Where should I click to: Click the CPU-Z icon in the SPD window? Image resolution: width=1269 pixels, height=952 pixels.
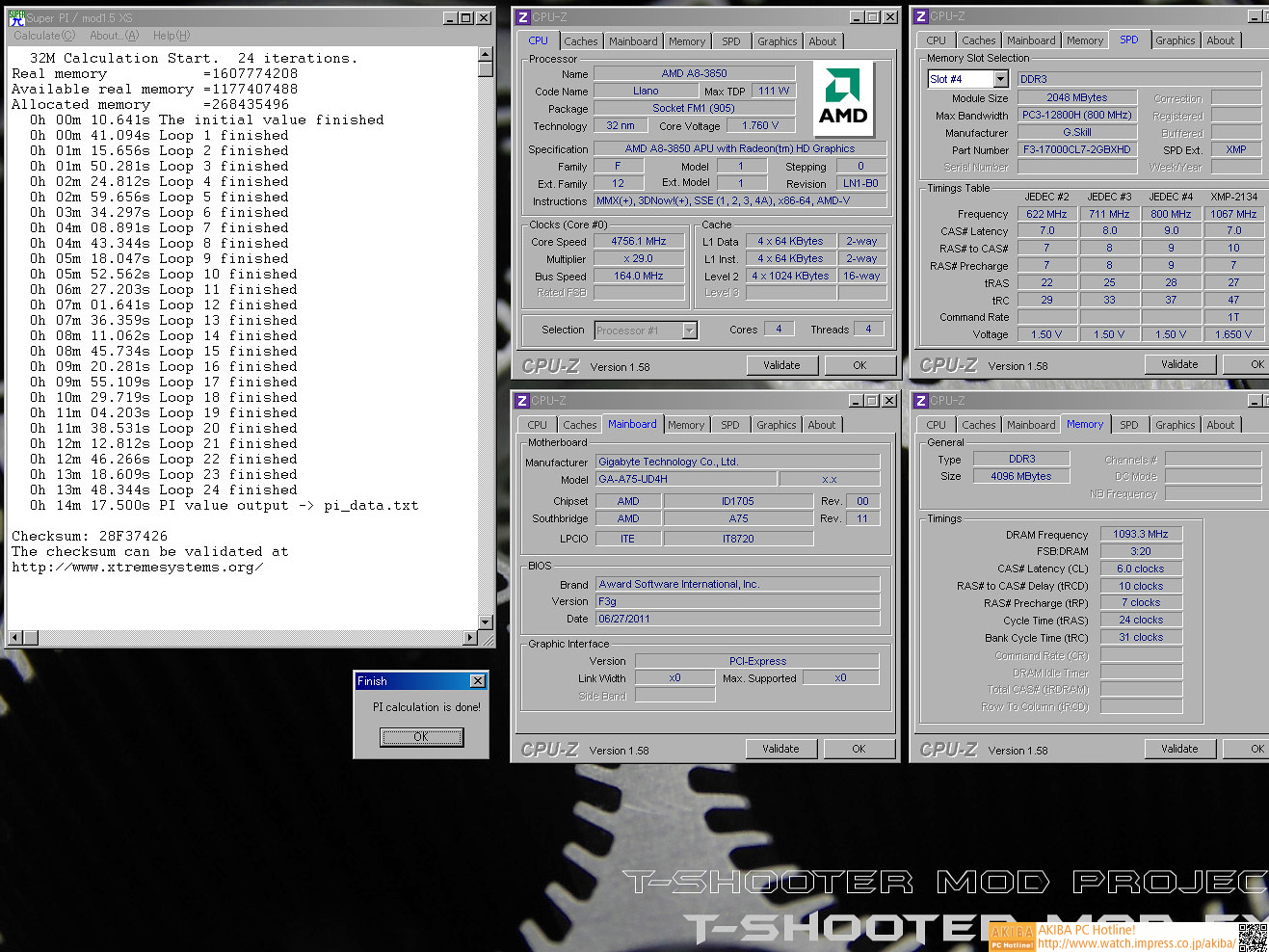921,16
